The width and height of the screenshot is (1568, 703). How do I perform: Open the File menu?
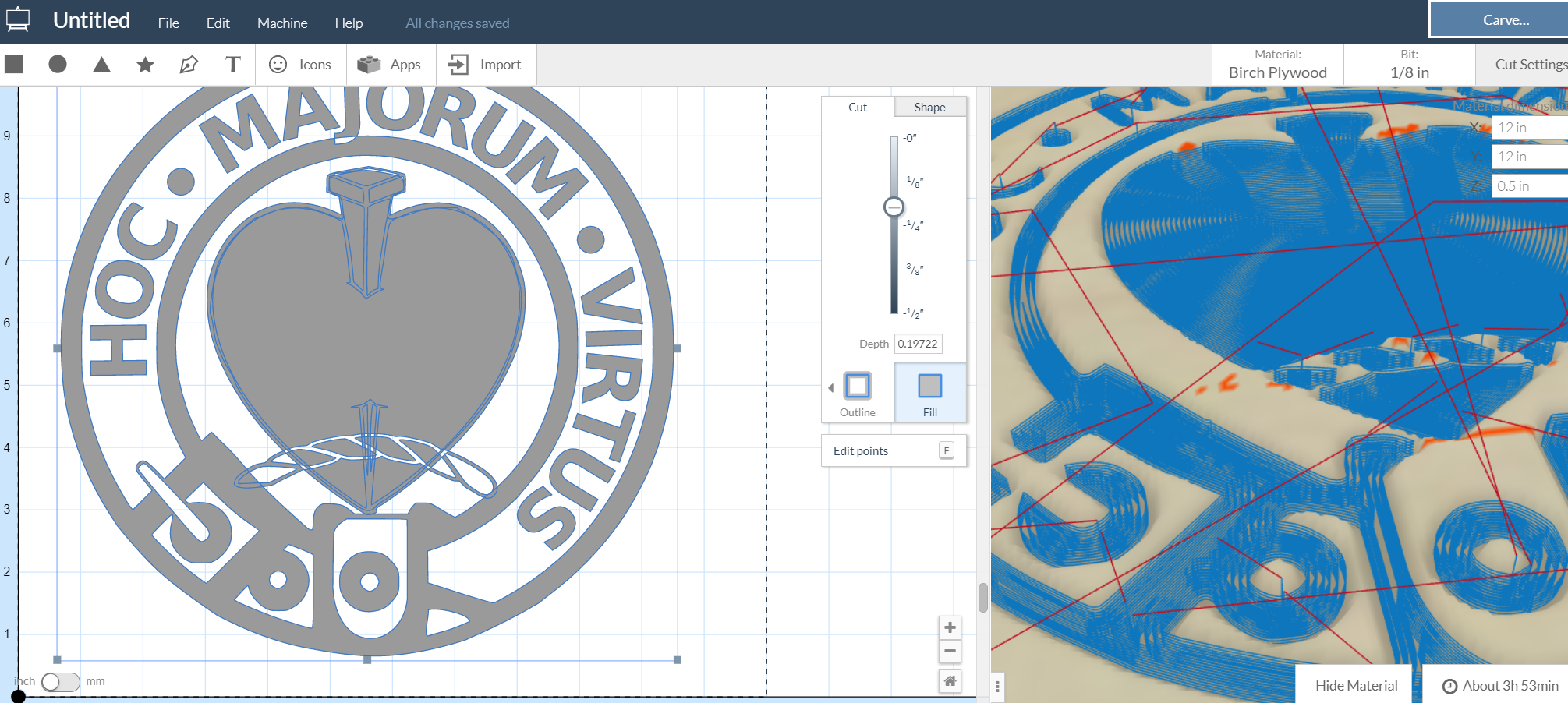(x=168, y=23)
